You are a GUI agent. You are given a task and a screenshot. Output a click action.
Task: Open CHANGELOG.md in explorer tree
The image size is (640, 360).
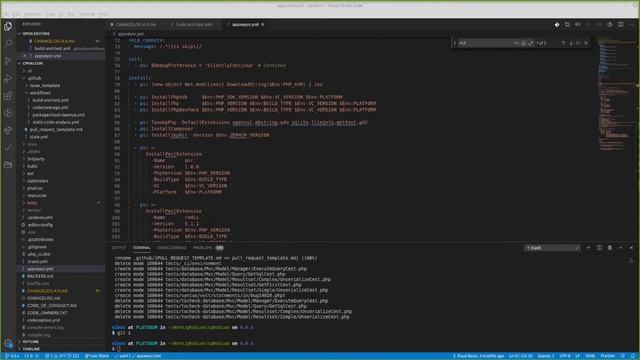coord(43,298)
